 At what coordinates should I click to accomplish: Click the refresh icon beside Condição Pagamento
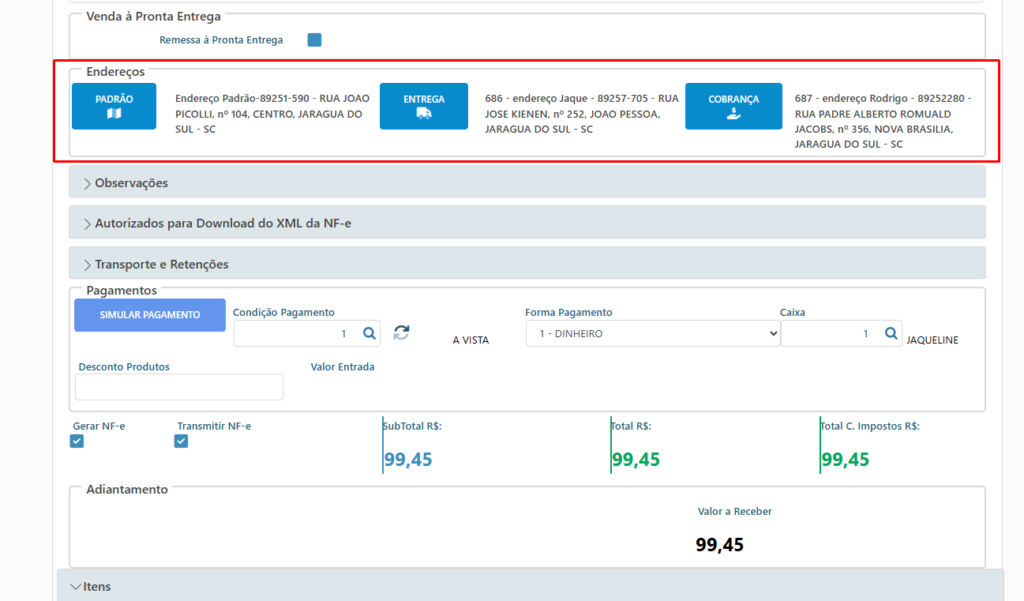pos(401,333)
